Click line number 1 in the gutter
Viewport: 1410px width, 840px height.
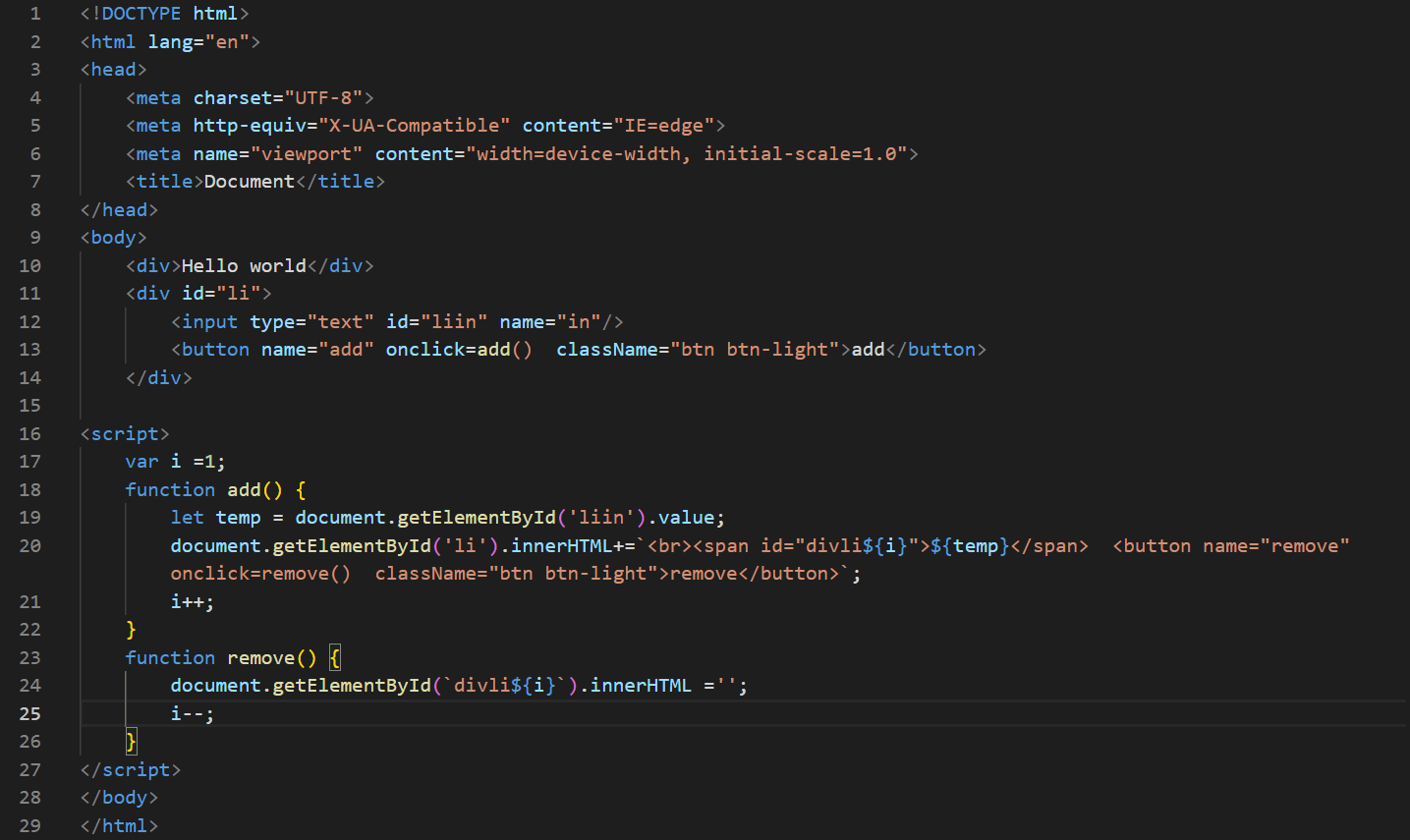click(36, 14)
